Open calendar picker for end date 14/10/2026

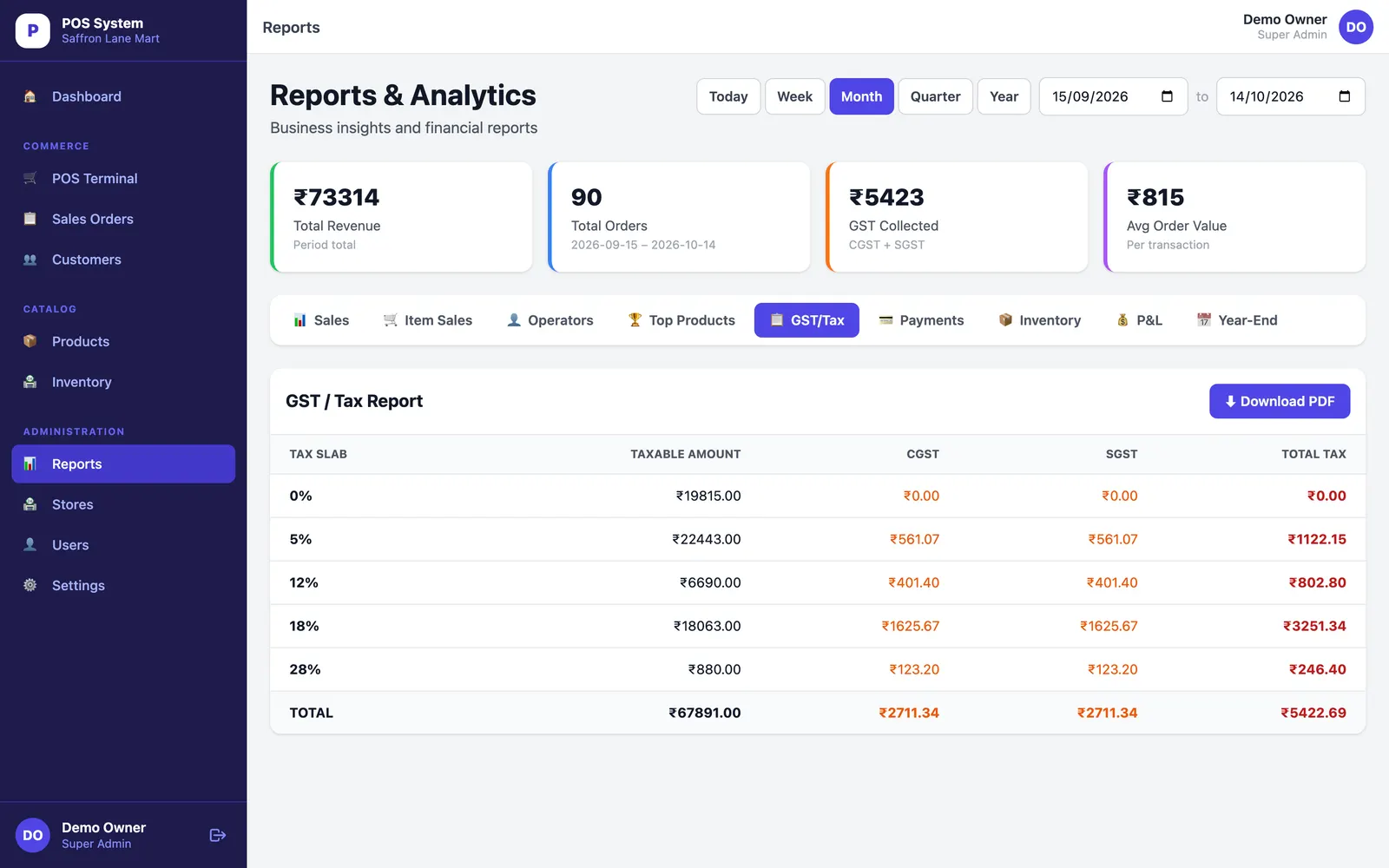pos(1345,96)
